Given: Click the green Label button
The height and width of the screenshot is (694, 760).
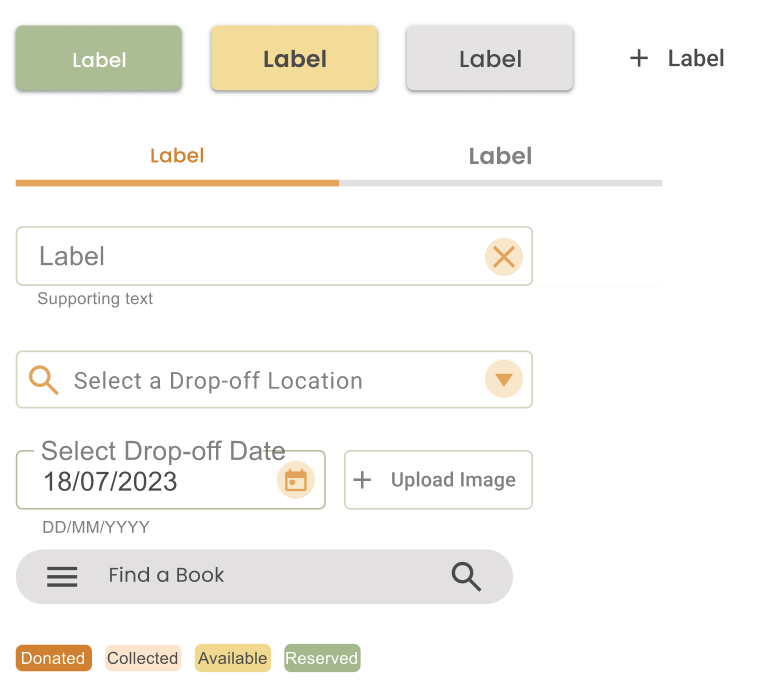Looking at the screenshot, I should click(x=99, y=58).
